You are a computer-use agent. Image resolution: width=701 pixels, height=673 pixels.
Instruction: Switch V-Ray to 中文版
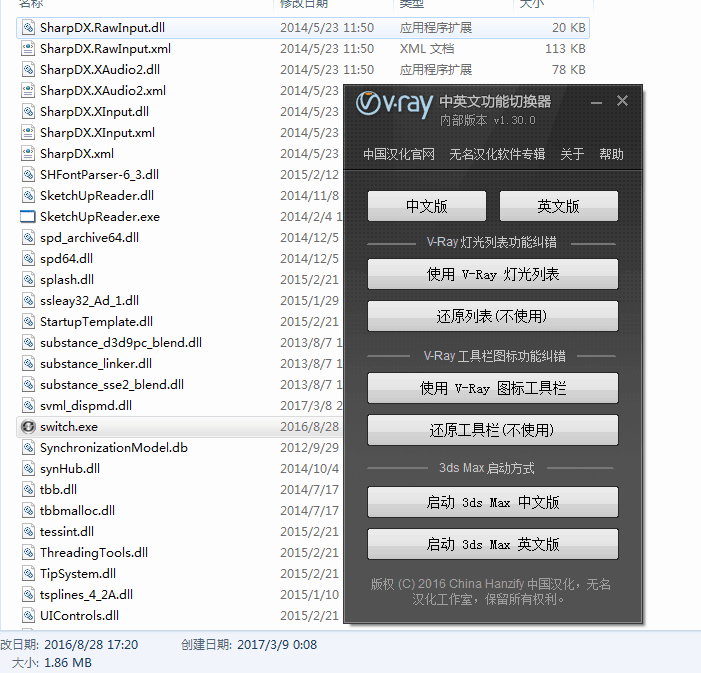[427, 206]
